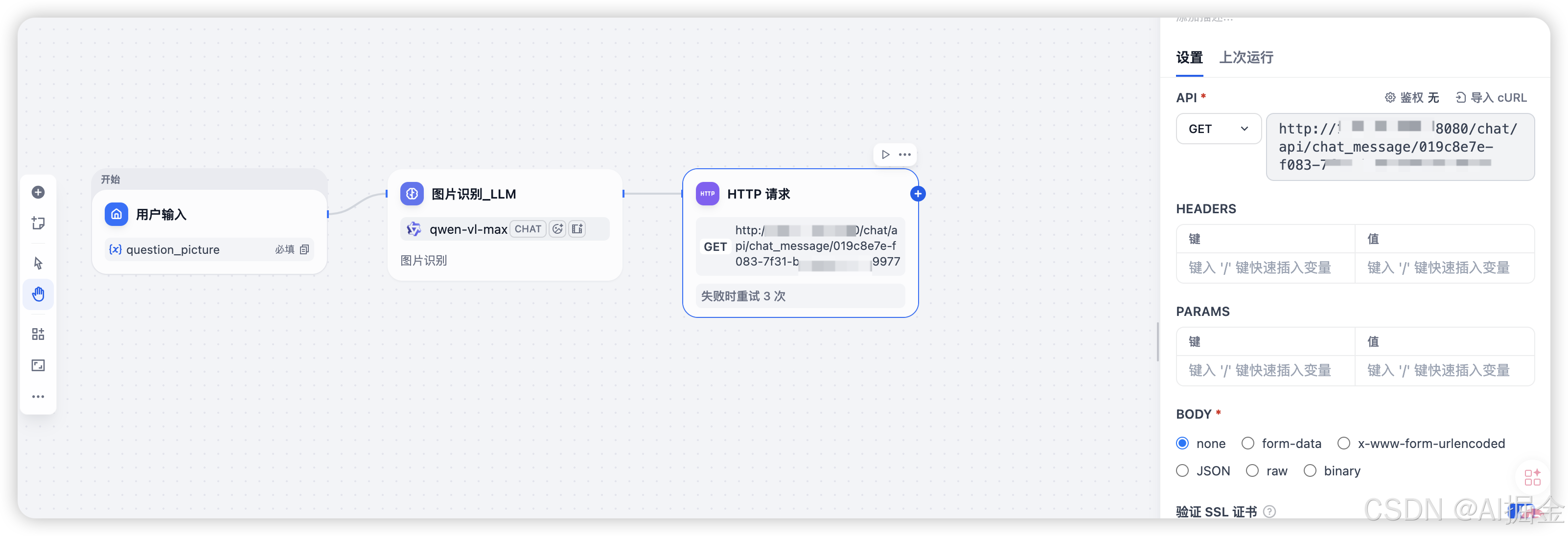Image resolution: width=1568 pixels, height=536 pixels.
Task: Edit the API URL input field
Action: pyautogui.click(x=1400, y=147)
